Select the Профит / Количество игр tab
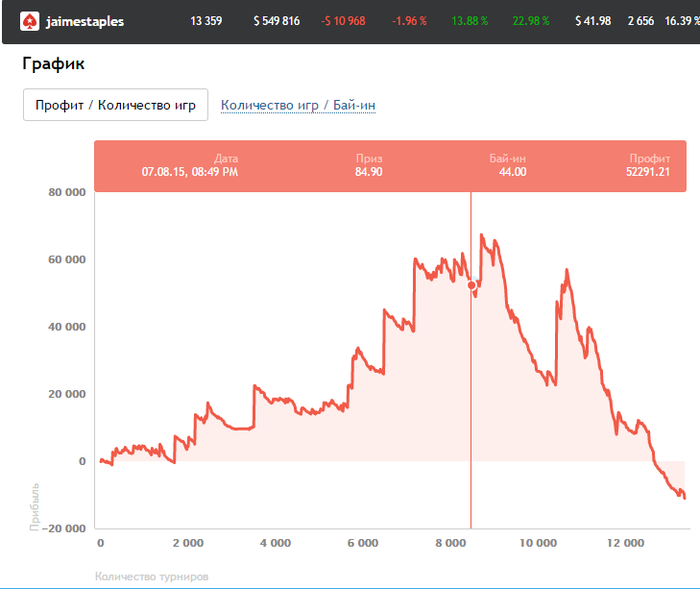This screenshot has height=589, width=700. point(116,105)
